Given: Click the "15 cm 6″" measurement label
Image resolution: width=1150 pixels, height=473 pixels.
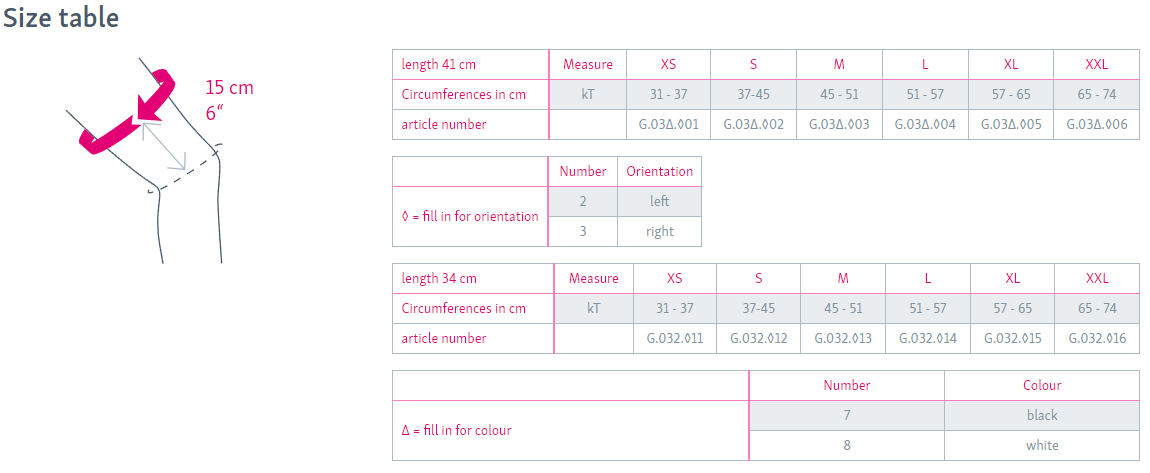Looking at the screenshot, I should click(x=229, y=99).
